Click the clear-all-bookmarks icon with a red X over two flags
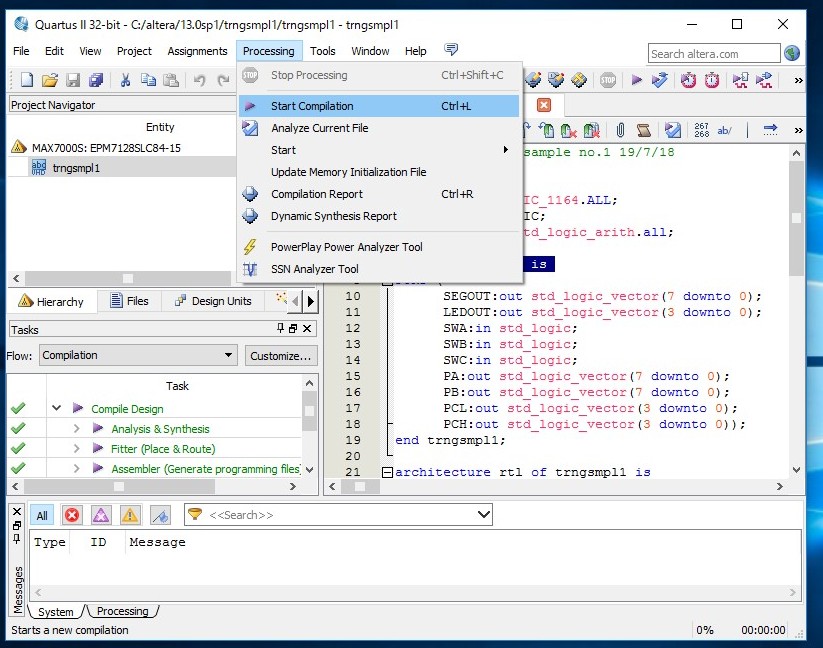The height and width of the screenshot is (648, 823). click(x=592, y=130)
